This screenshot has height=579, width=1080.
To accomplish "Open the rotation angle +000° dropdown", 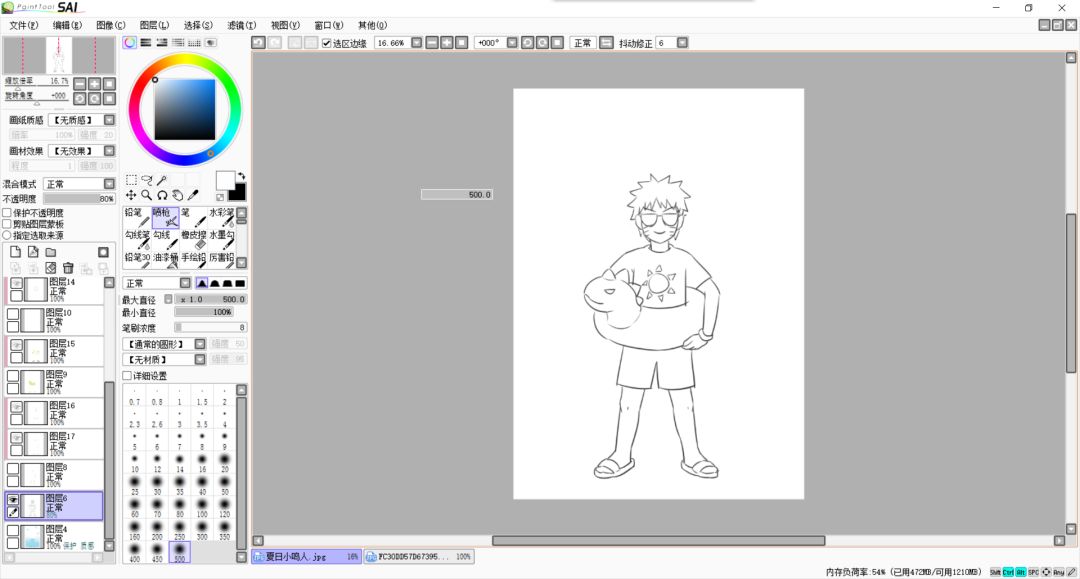I will 512,43.
